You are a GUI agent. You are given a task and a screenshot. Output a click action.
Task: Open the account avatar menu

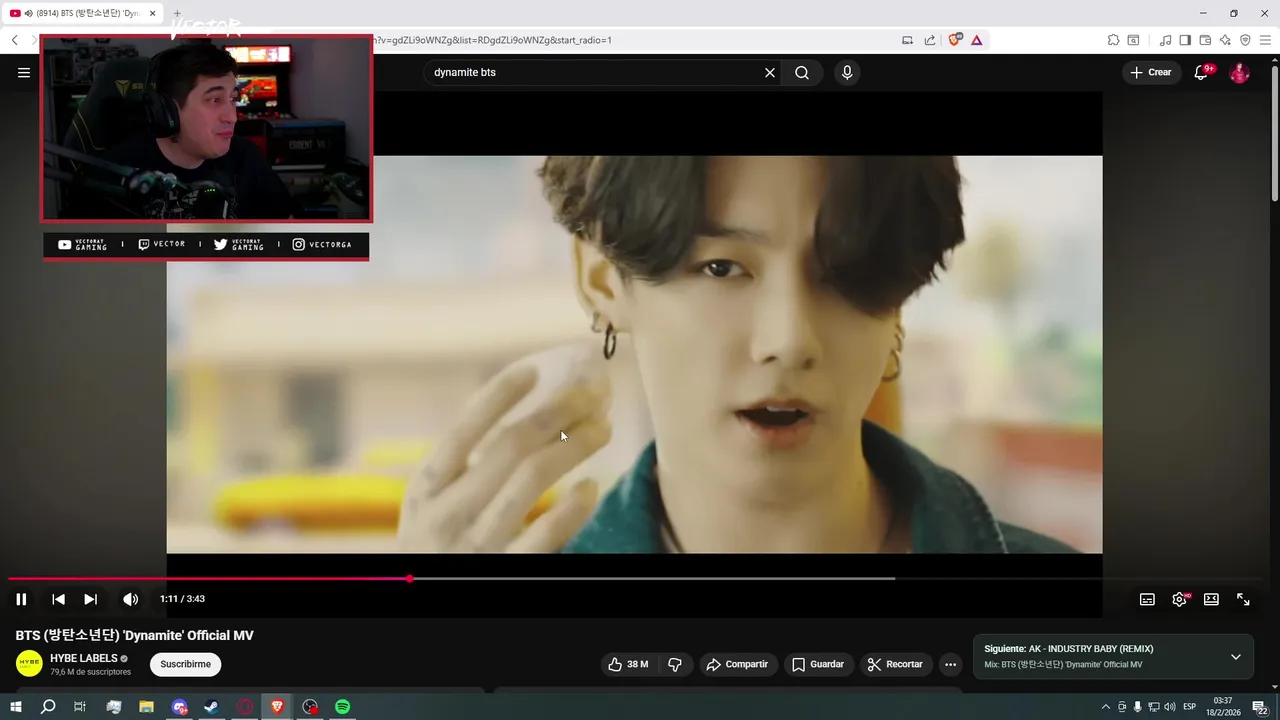(x=1239, y=72)
